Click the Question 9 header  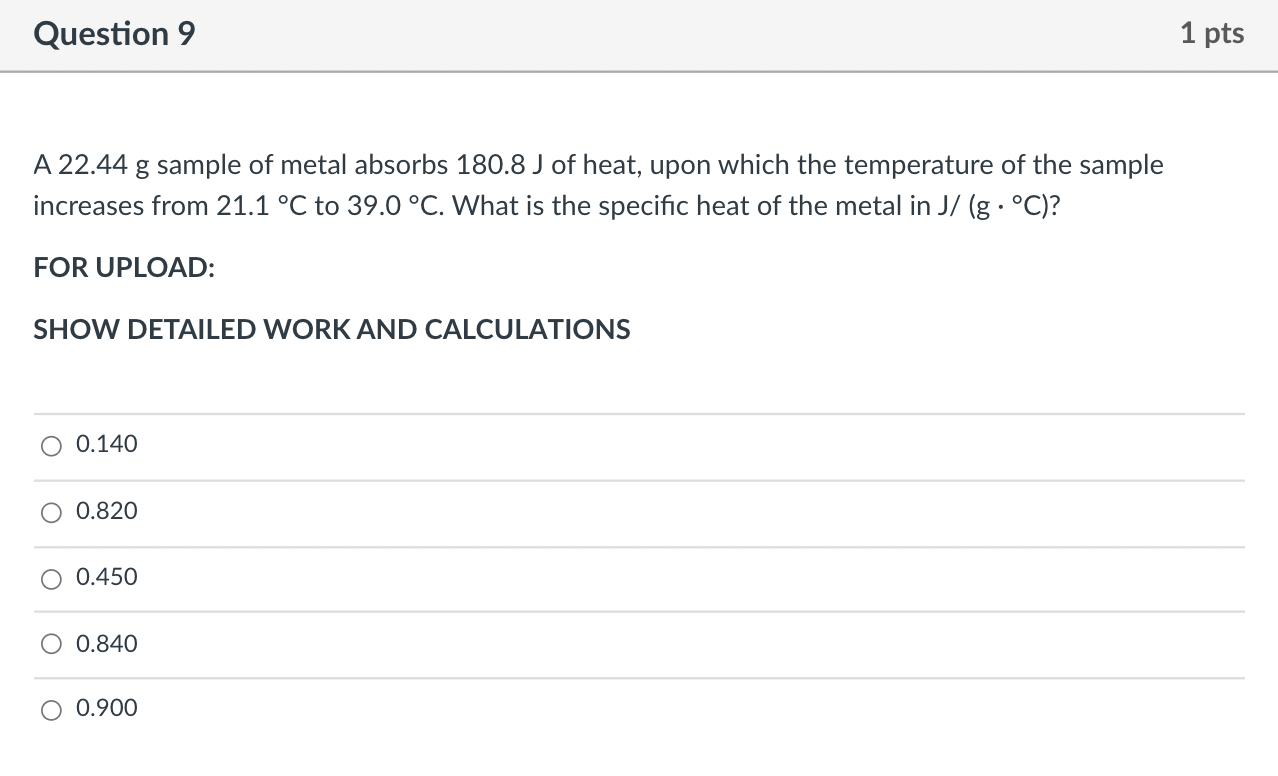[114, 33]
